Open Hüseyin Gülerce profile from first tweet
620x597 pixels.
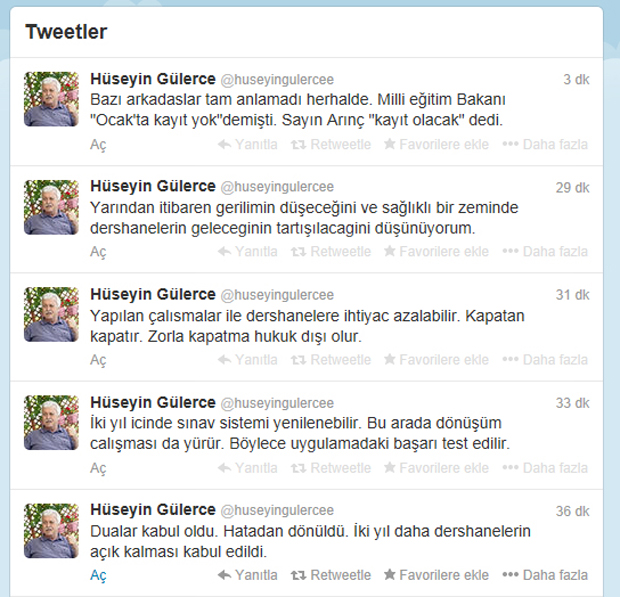tap(153, 79)
